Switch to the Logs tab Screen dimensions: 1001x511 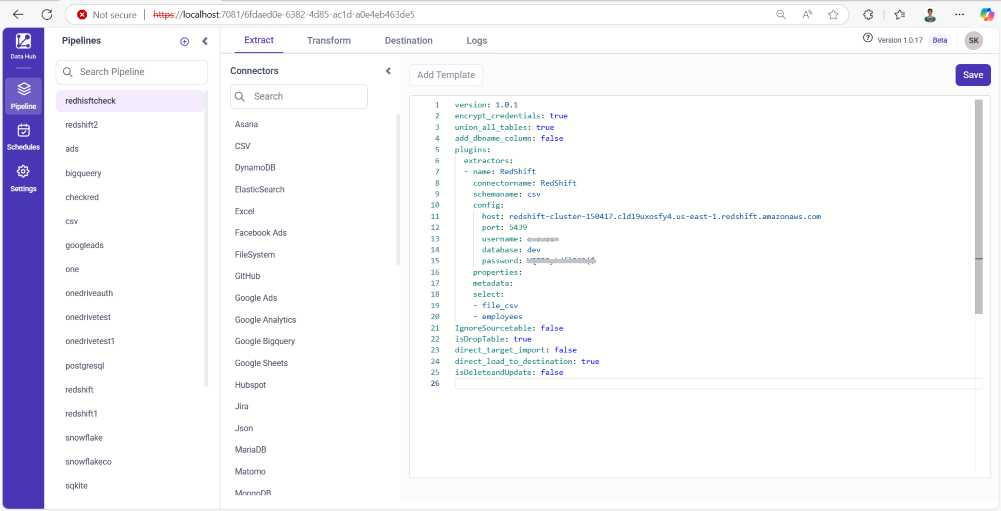coord(477,40)
